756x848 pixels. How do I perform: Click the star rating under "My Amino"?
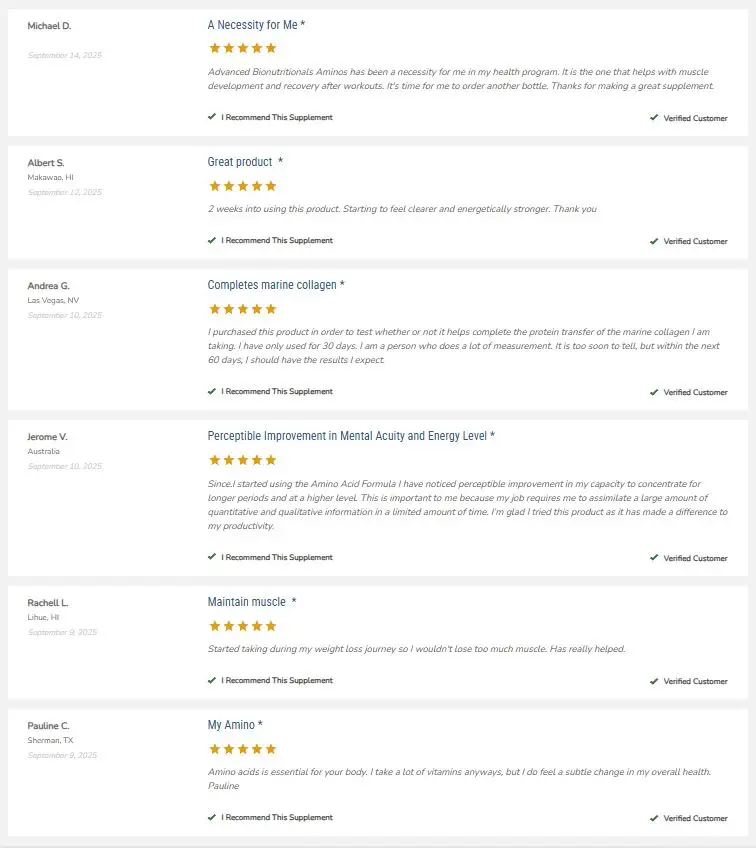pos(242,749)
